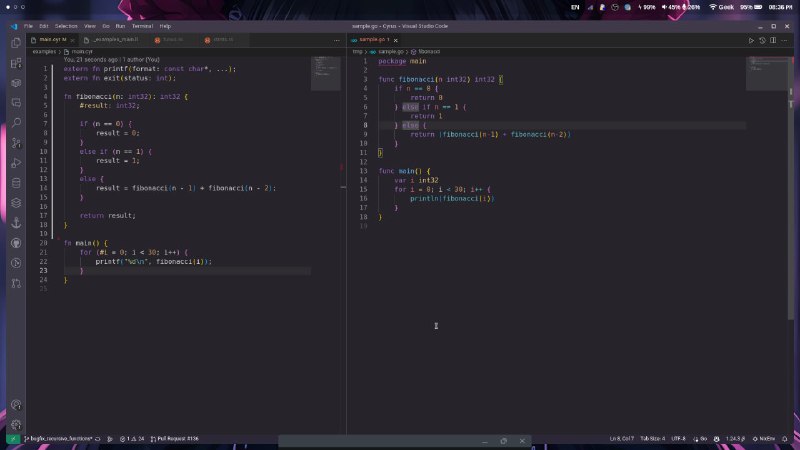Open timeline history icon in right editor toolbar
The width and height of the screenshot is (800, 450).
(x=762, y=40)
